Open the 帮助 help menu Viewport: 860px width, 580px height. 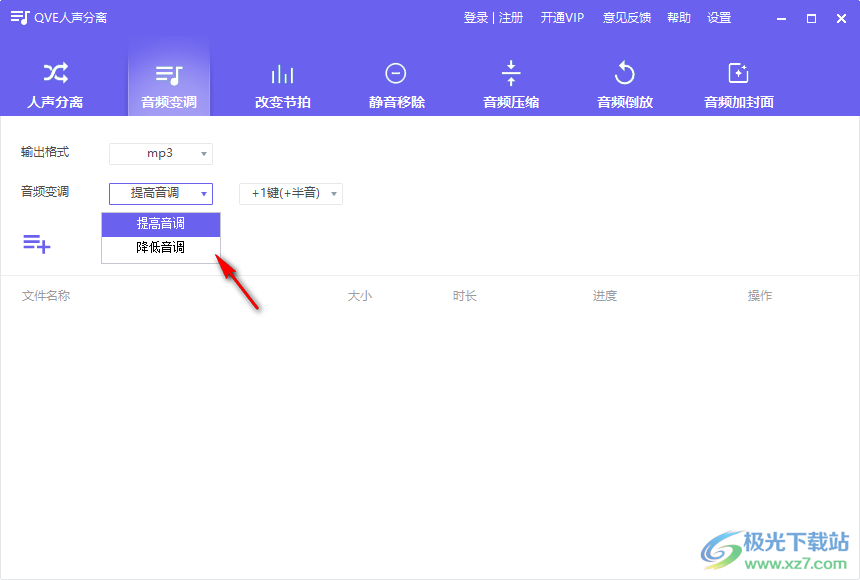[x=678, y=17]
